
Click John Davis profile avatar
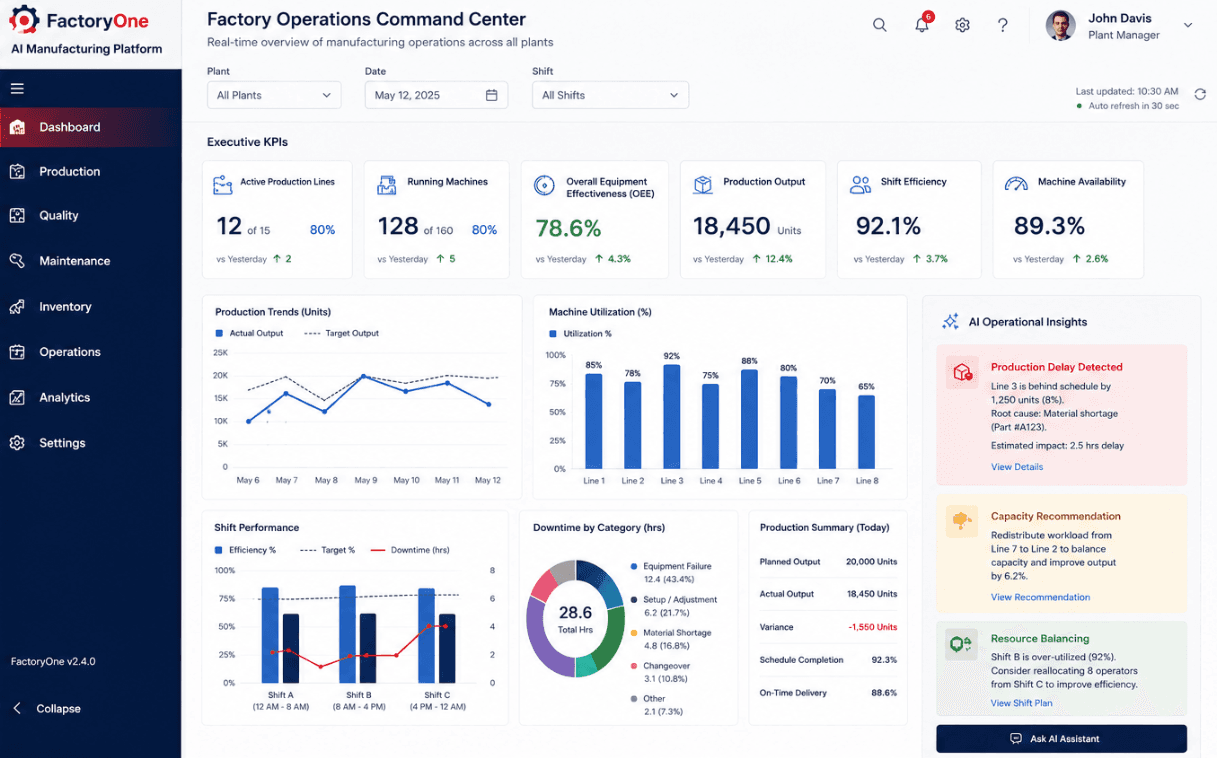tap(1060, 26)
